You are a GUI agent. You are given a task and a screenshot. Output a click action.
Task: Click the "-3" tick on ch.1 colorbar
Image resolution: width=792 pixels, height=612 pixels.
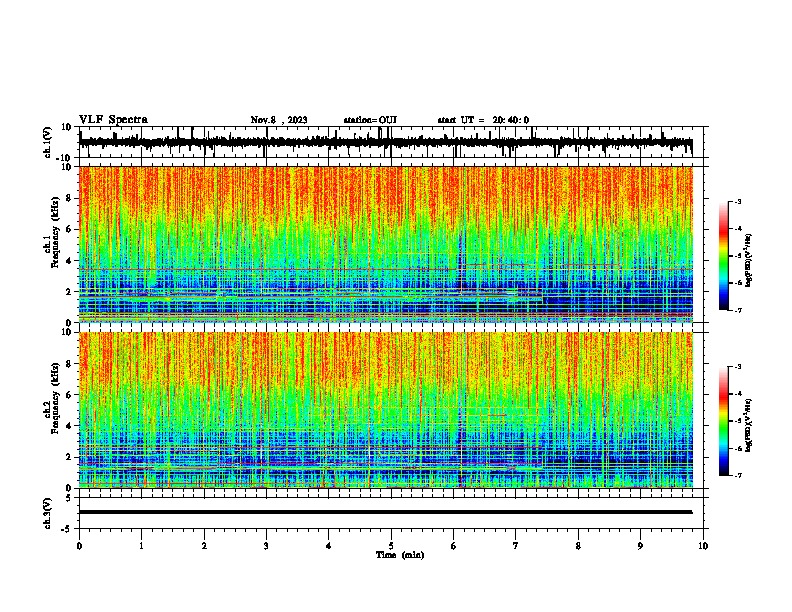pos(737,201)
